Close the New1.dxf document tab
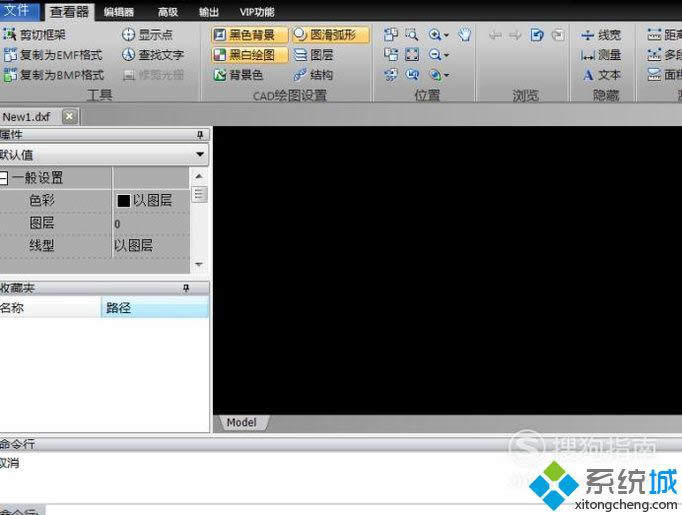Image resolution: width=682 pixels, height=515 pixels. pyautogui.click(x=70, y=117)
